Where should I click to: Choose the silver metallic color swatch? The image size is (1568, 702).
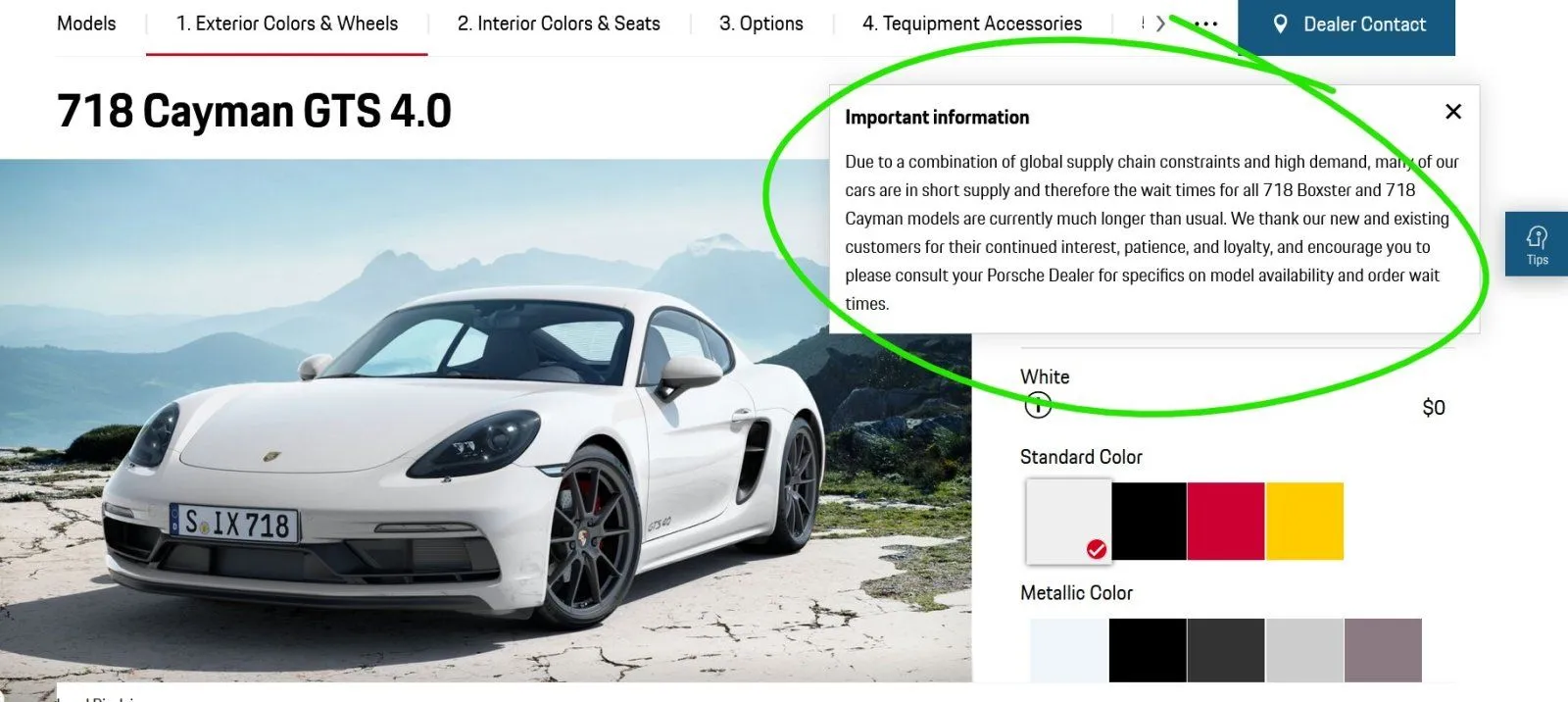pos(1304,650)
